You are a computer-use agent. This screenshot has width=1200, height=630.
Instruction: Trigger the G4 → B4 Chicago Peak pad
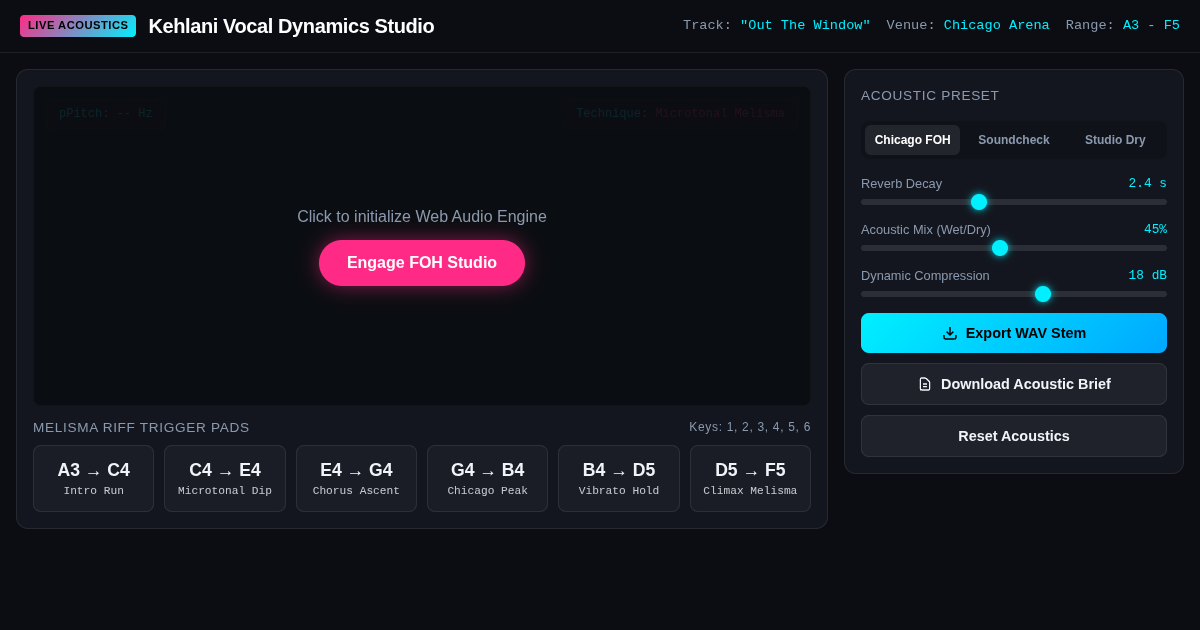(x=488, y=478)
